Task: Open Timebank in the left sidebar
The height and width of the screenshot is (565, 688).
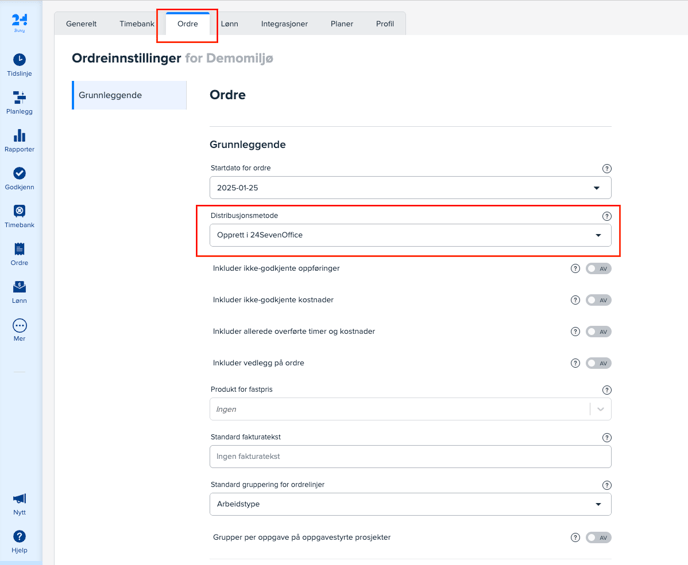Action: (x=19, y=216)
